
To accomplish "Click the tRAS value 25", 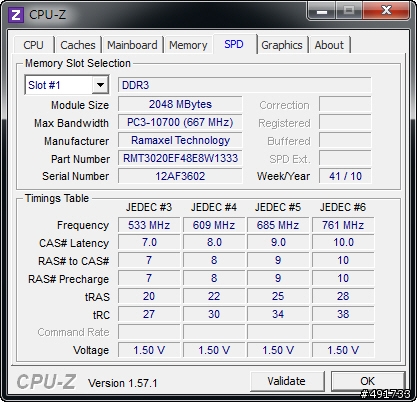I will click(278, 296).
